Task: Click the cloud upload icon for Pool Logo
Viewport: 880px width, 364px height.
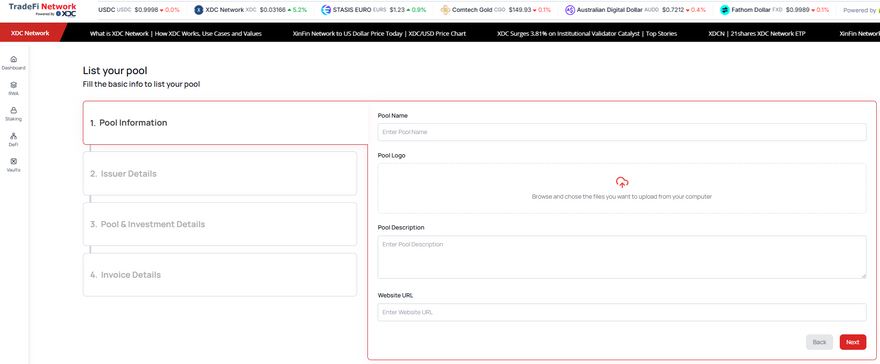Action: point(622,182)
